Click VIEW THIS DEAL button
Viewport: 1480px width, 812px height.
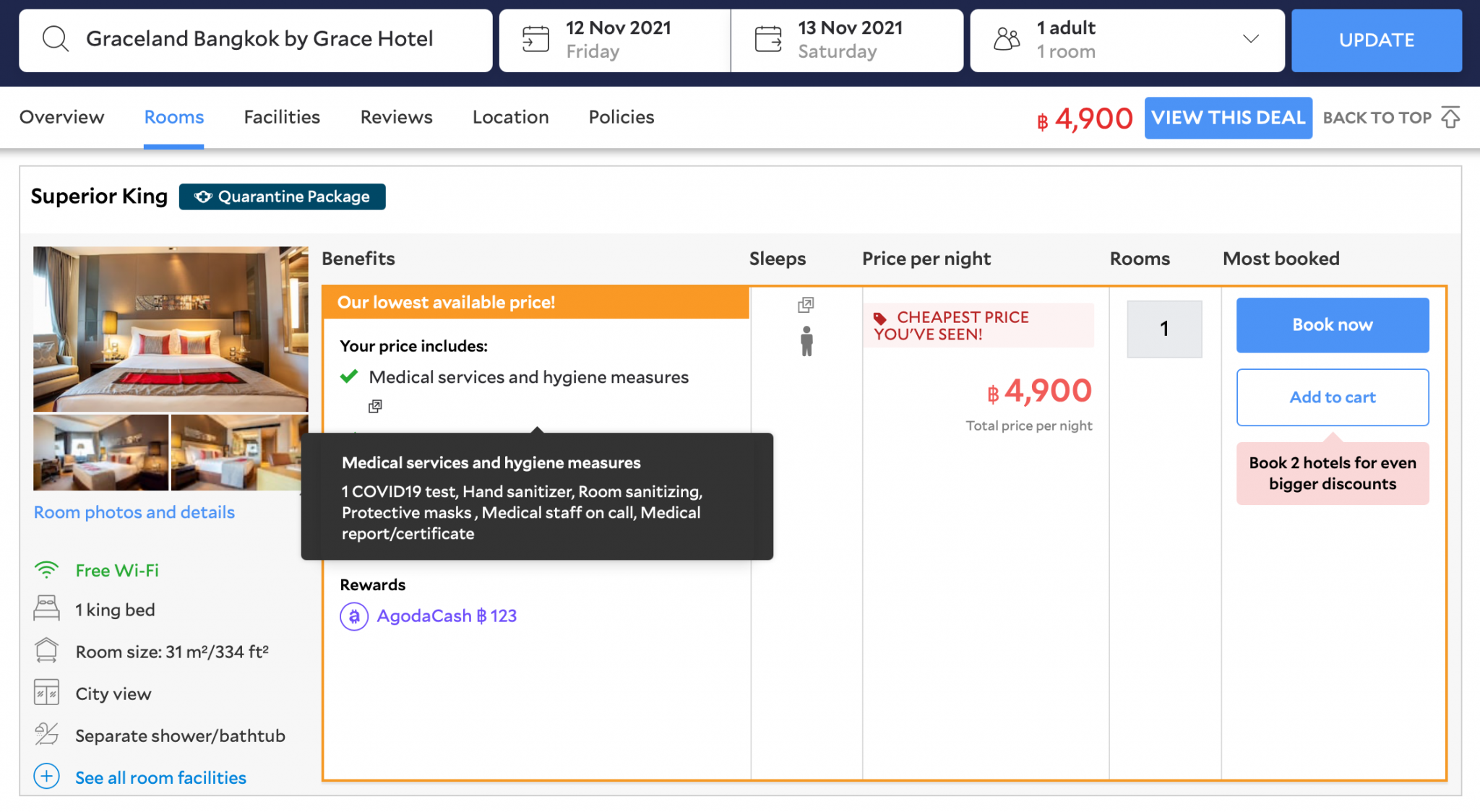[1229, 118]
